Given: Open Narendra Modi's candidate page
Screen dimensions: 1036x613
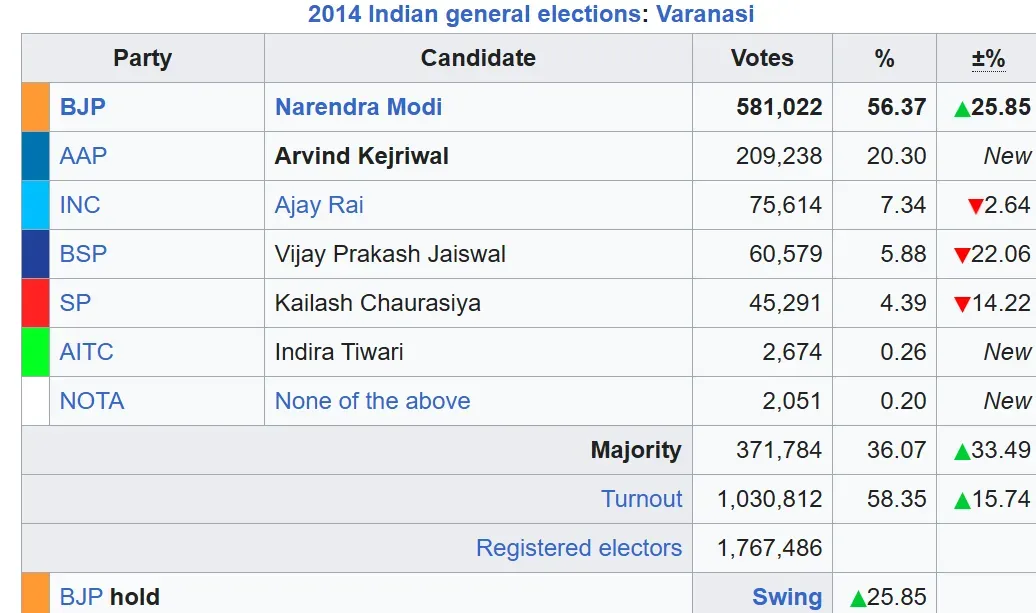Looking at the screenshot, I should pyautogui.click(x=358, y=107).
